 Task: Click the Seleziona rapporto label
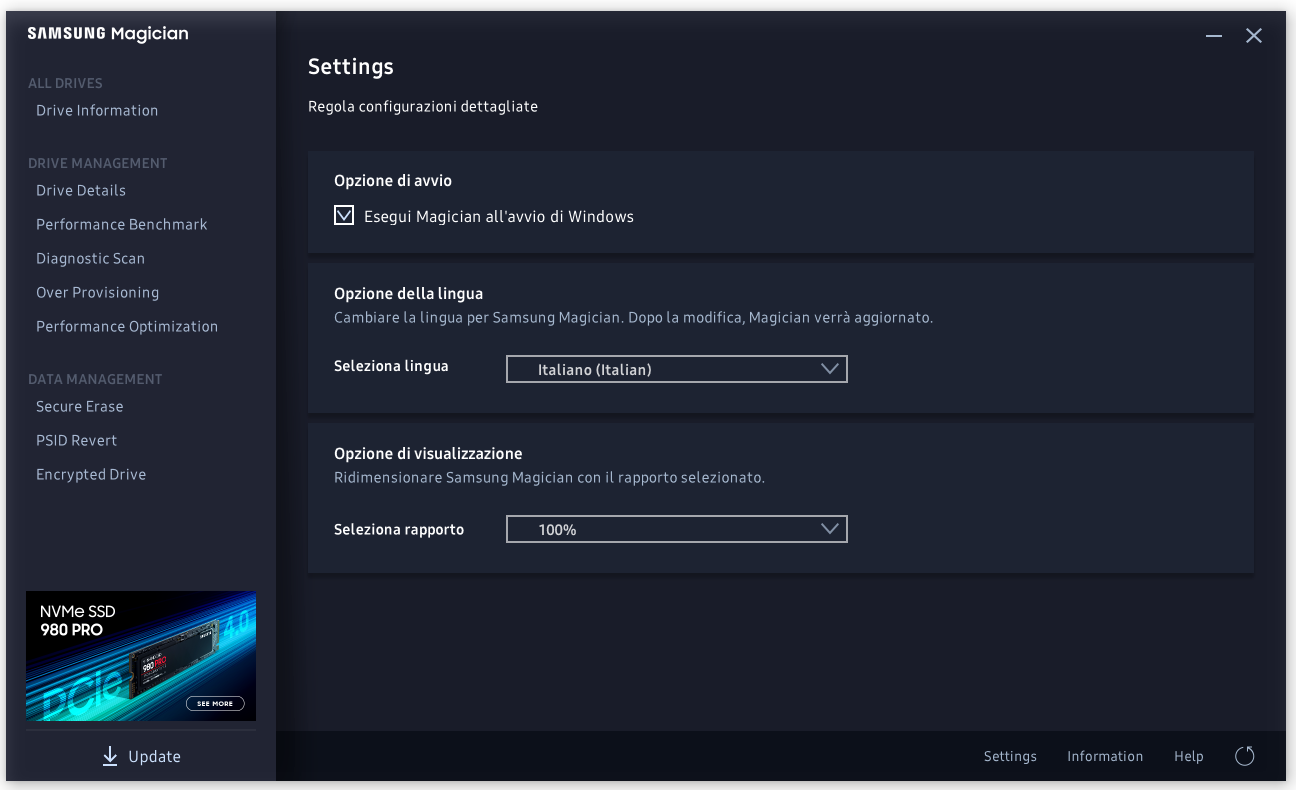coord(399,529)
